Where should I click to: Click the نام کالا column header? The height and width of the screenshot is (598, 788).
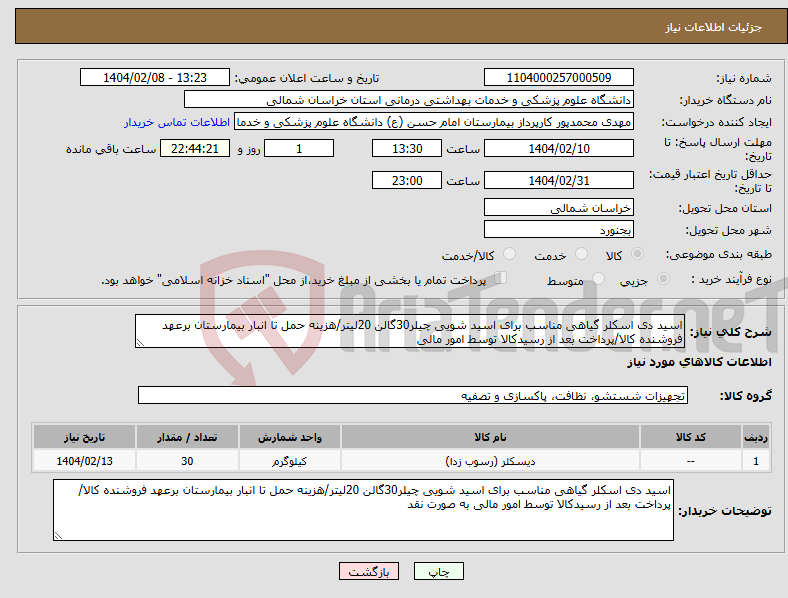coord(490,437)
